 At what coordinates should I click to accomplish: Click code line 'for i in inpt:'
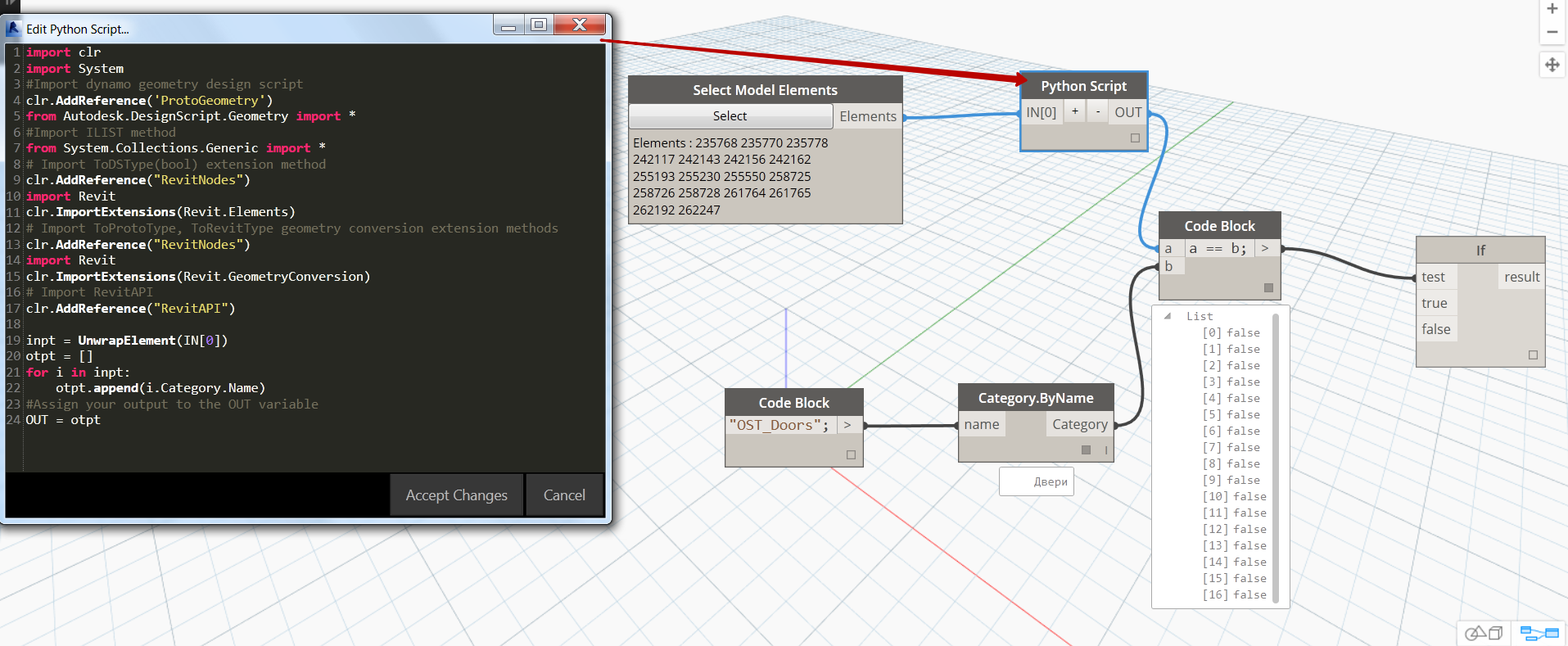click(78, 373)
